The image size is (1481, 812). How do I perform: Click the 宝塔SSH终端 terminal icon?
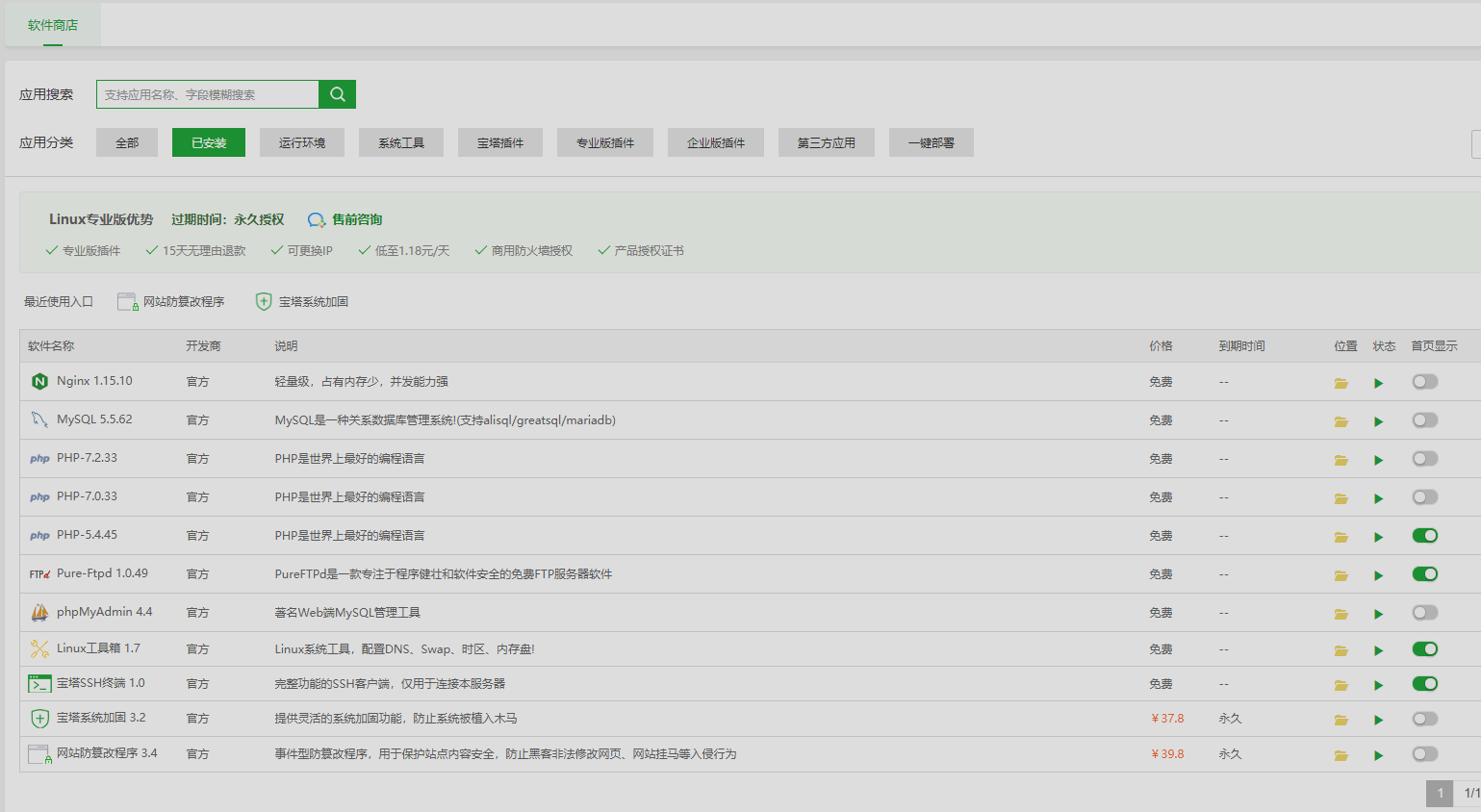click(39, 684)
